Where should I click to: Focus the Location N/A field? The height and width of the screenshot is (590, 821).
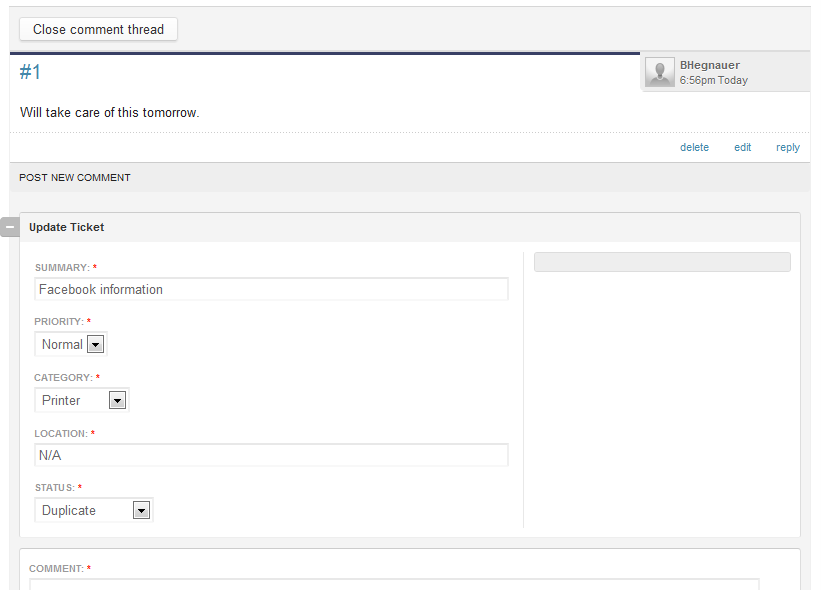pyautogui.click(x=271, y=455)
